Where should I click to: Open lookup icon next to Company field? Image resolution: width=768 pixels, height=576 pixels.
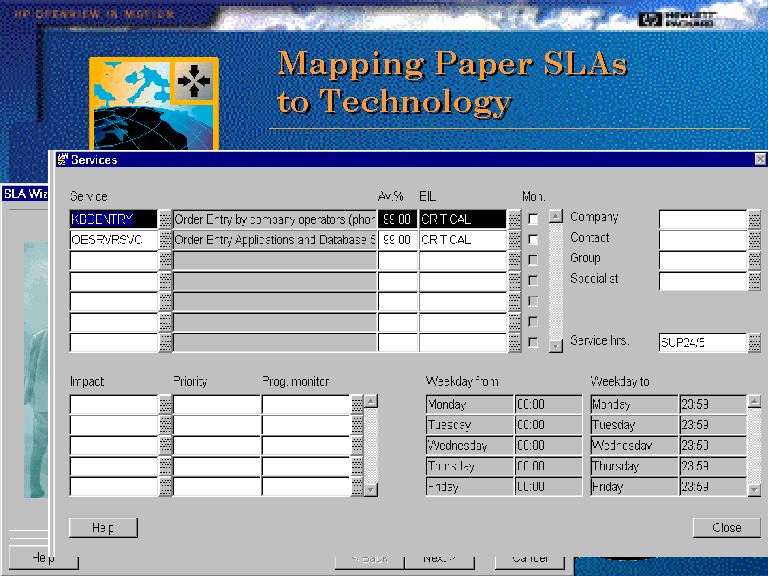(754, 219)
